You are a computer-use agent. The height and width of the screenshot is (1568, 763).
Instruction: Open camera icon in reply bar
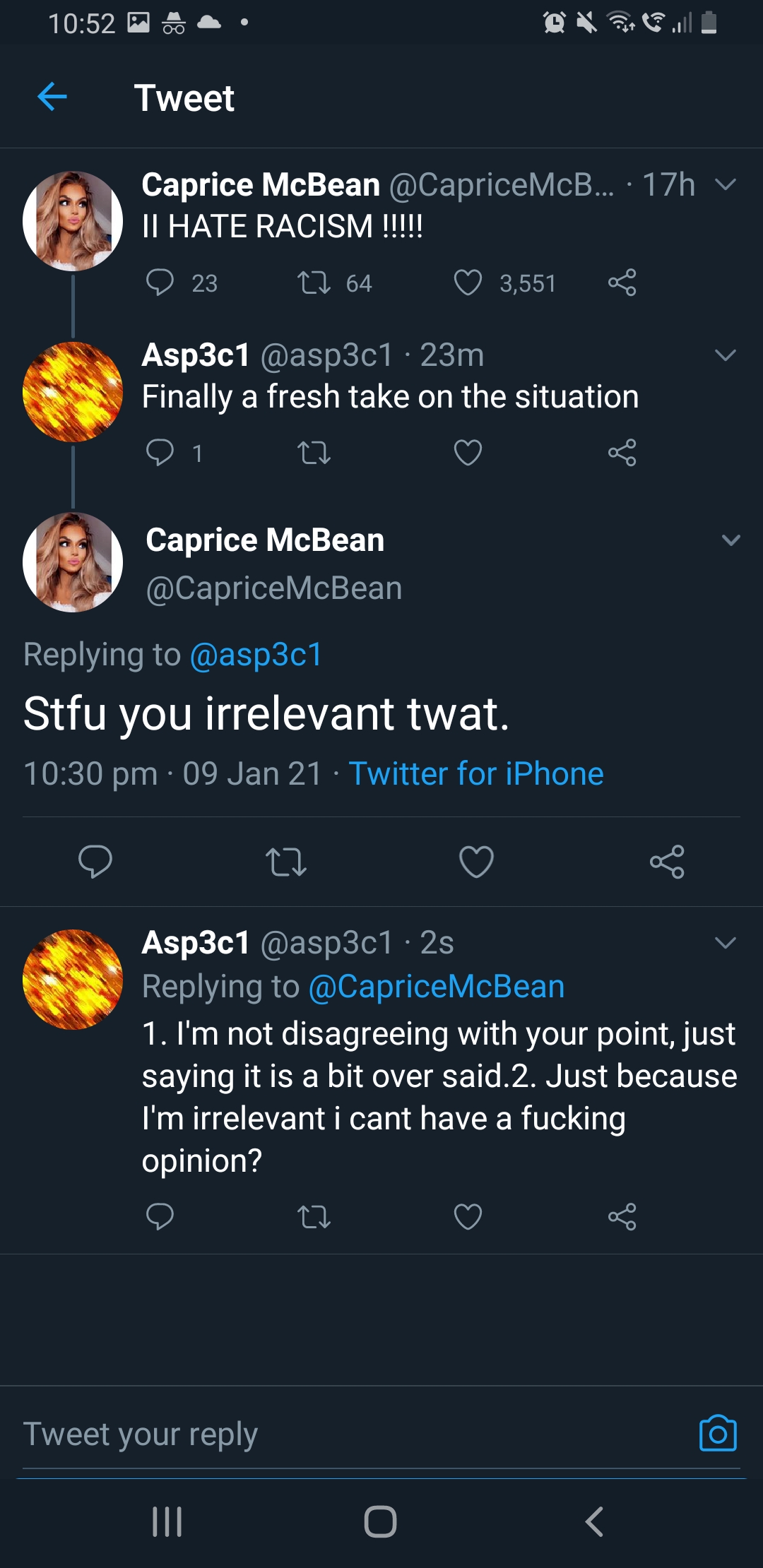click(x=718, y=1434)
